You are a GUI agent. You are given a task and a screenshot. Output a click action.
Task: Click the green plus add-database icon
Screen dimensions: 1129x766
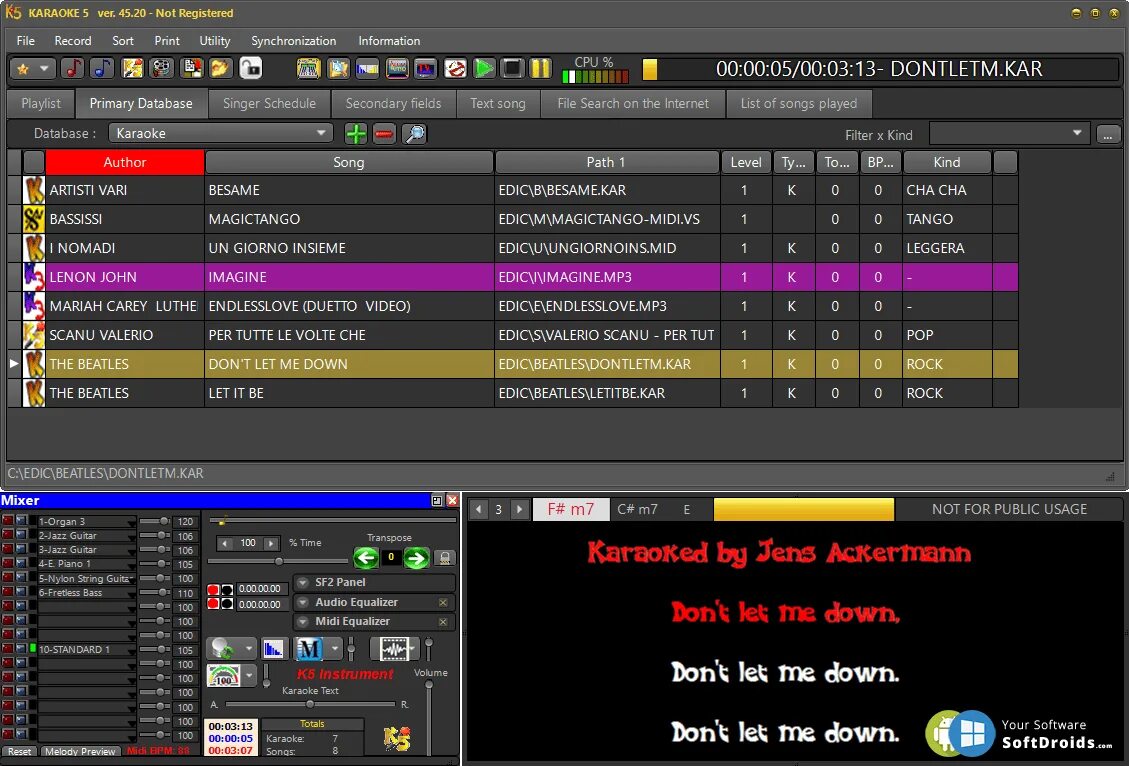pos(356,133)
